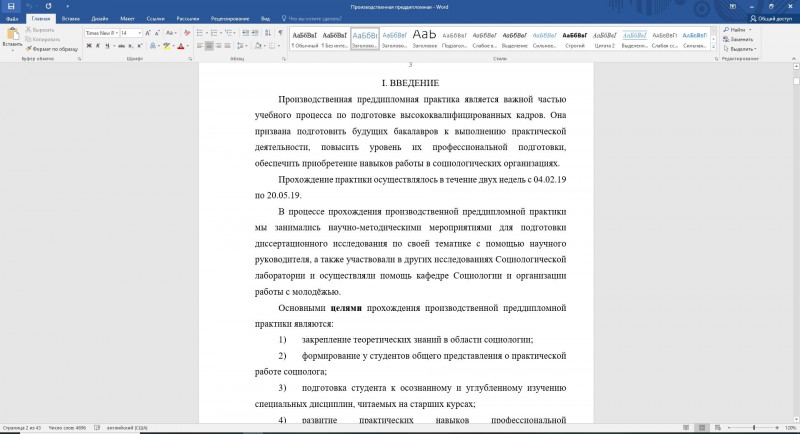
Task: Open the ribbon display options icon in title bar
Action: tap(733, 7)
